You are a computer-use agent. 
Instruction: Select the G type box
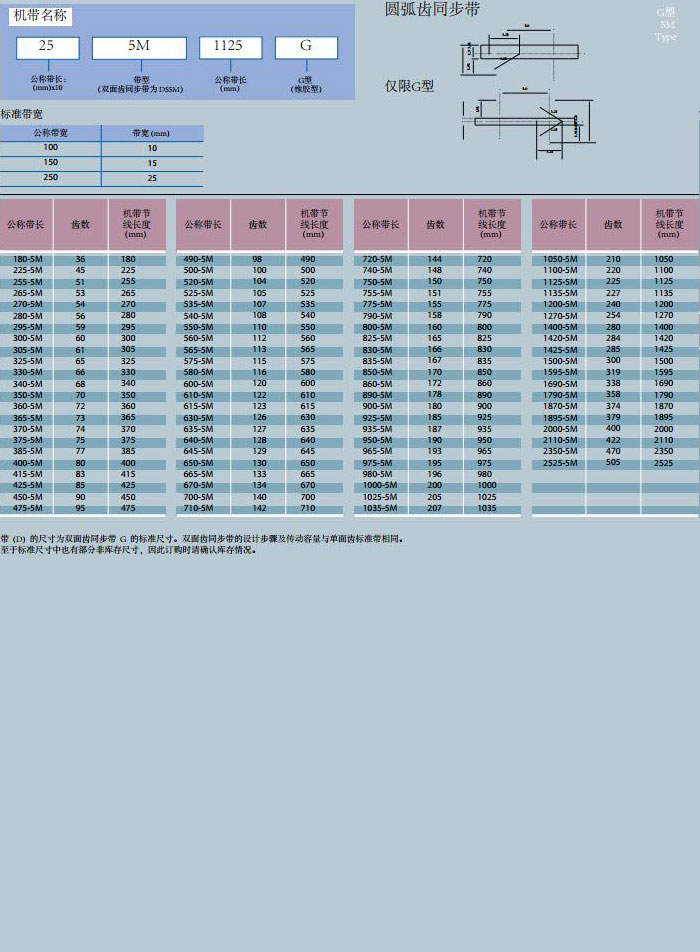click(x=306, y=47)
